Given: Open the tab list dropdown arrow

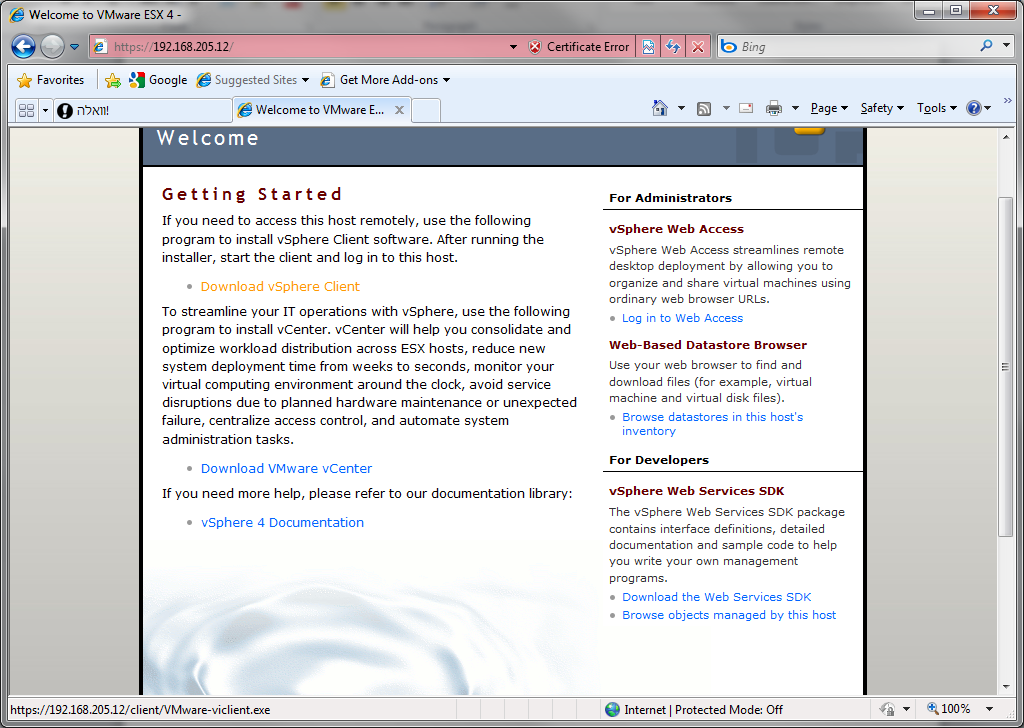Looking at the screenshot, I should [45, 110].
